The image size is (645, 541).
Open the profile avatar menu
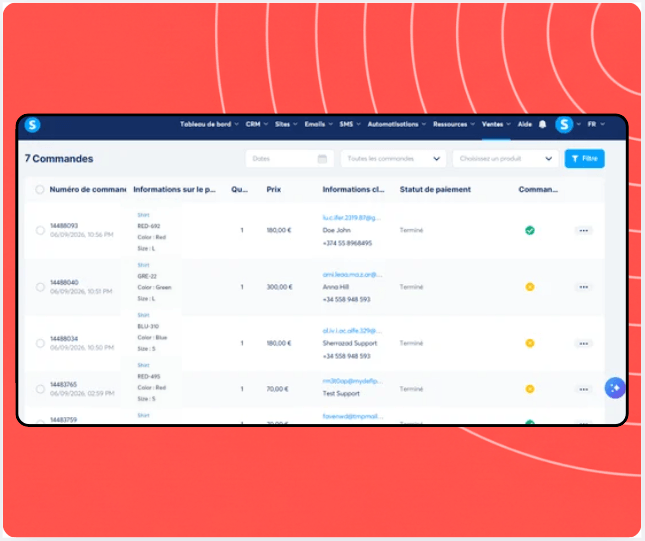coord(564,124)
